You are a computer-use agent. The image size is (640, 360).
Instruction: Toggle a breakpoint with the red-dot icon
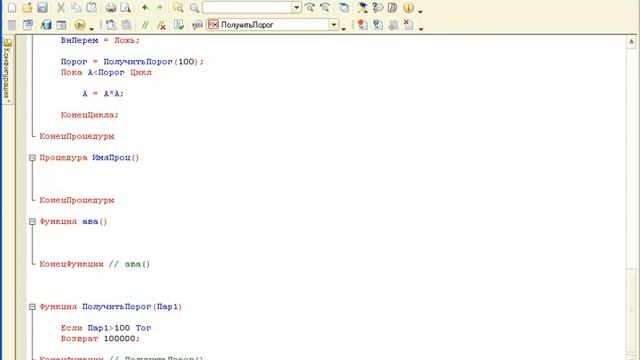click(x=362, y=25)
